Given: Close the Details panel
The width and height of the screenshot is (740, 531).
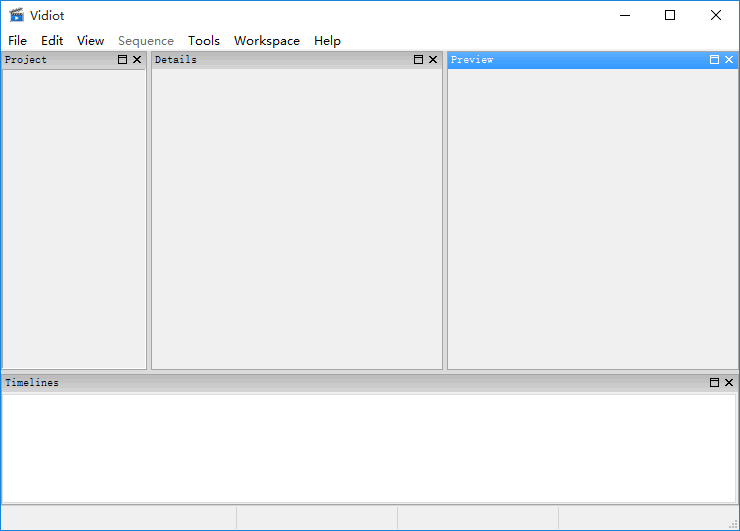Looking at the screenshot, I should point(433,59).
